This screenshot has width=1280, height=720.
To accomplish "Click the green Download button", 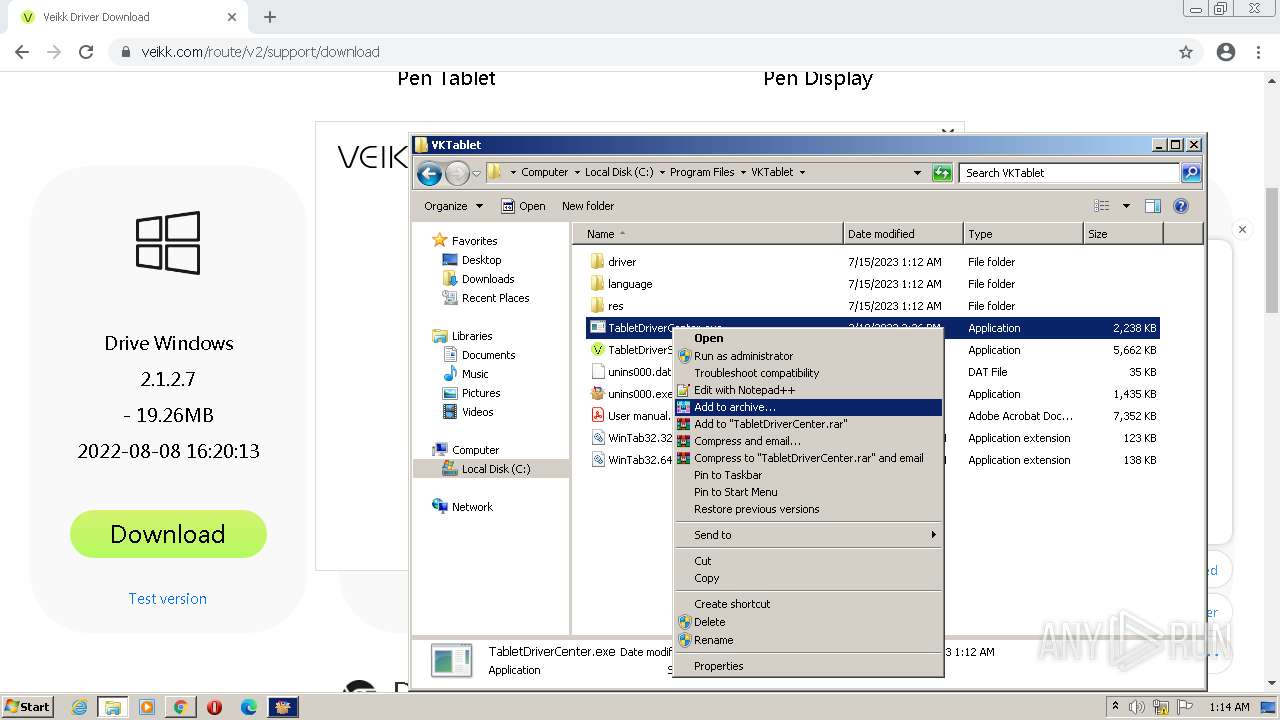I will tap(168, 534).
